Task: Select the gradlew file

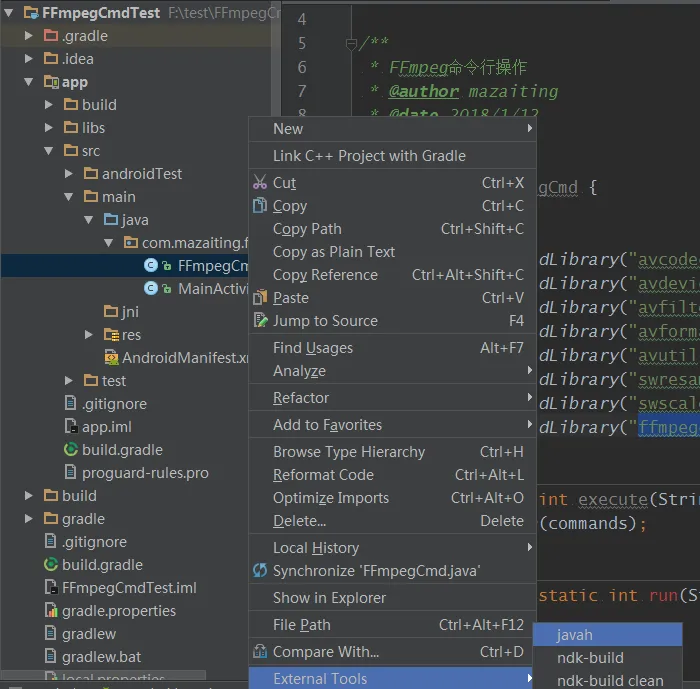Action: pyautogui.click(x=89, y=634)
